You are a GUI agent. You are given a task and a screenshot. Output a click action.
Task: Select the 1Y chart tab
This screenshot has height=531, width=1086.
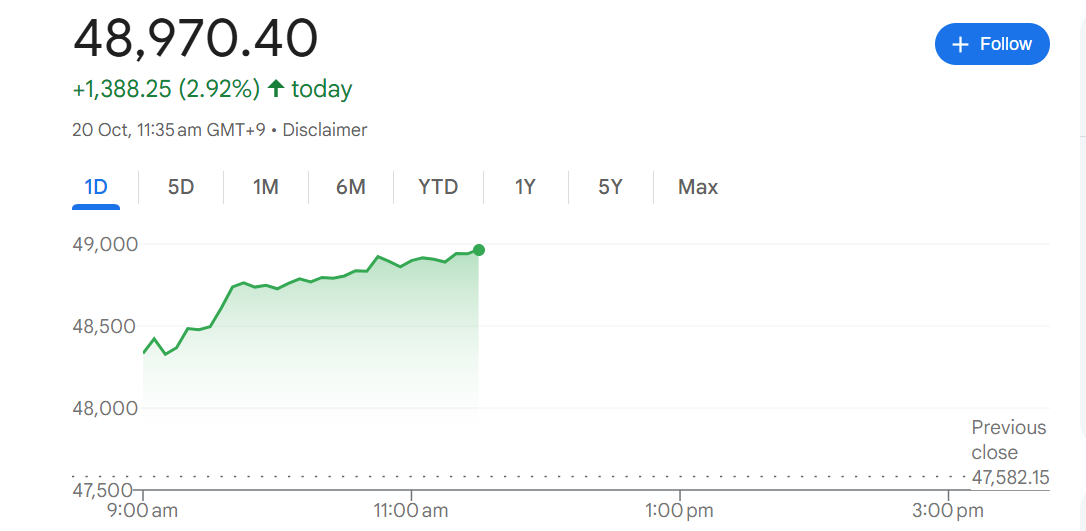525,187
